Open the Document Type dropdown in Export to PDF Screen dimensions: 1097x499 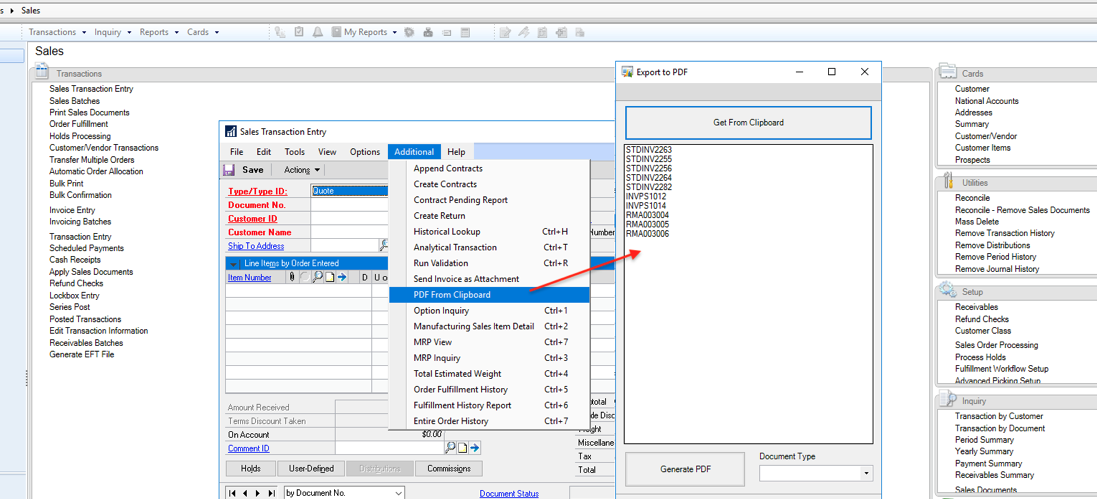[868, 474]
